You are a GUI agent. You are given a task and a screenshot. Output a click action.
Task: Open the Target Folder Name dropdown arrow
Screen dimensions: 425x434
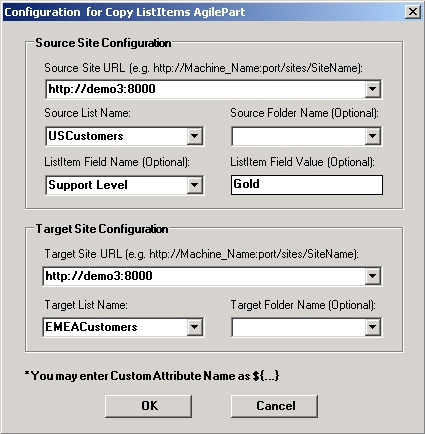(372, 327)
